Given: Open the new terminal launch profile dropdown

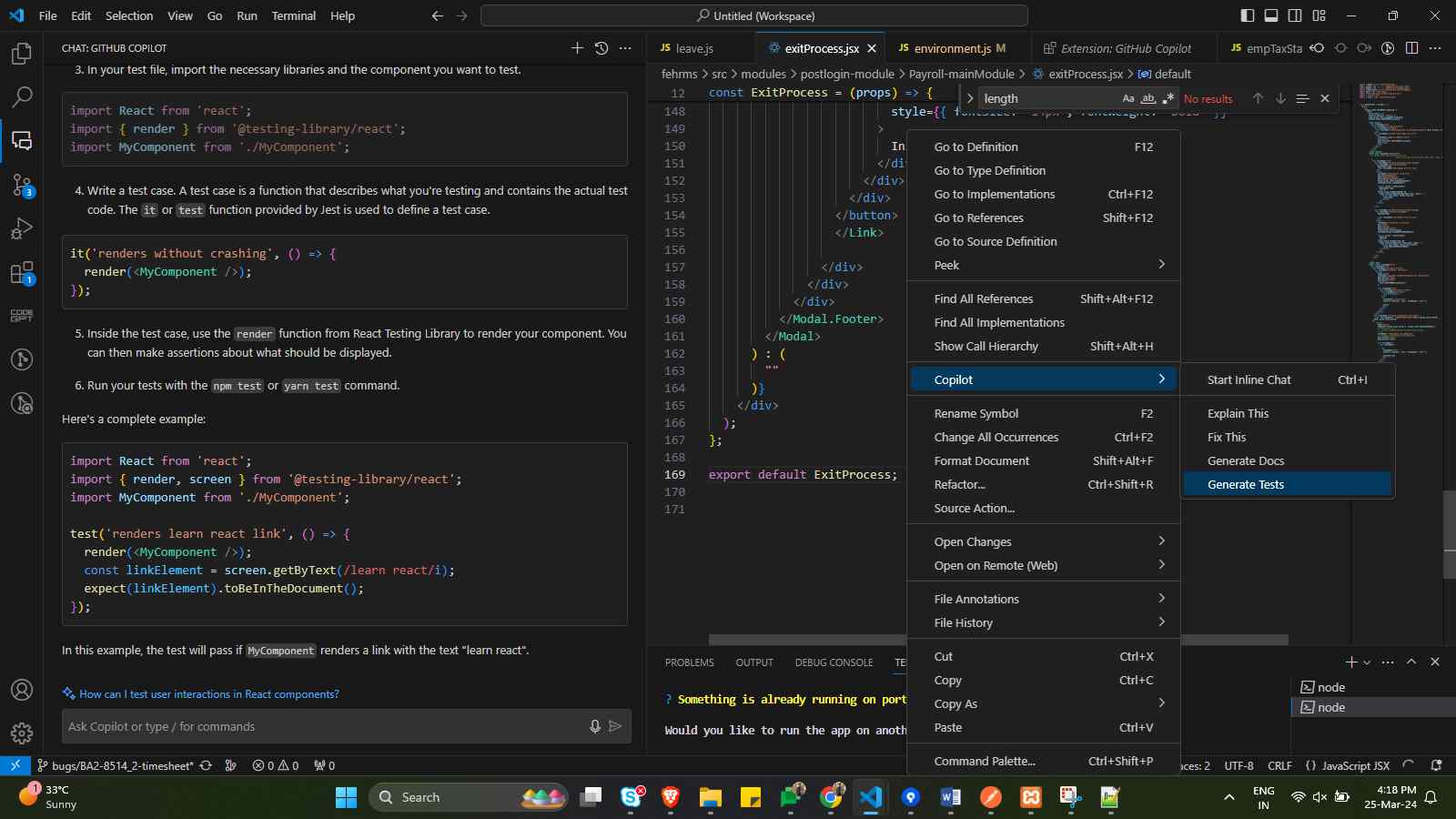Looking at the screenshot, I should tap(1367, 662).
